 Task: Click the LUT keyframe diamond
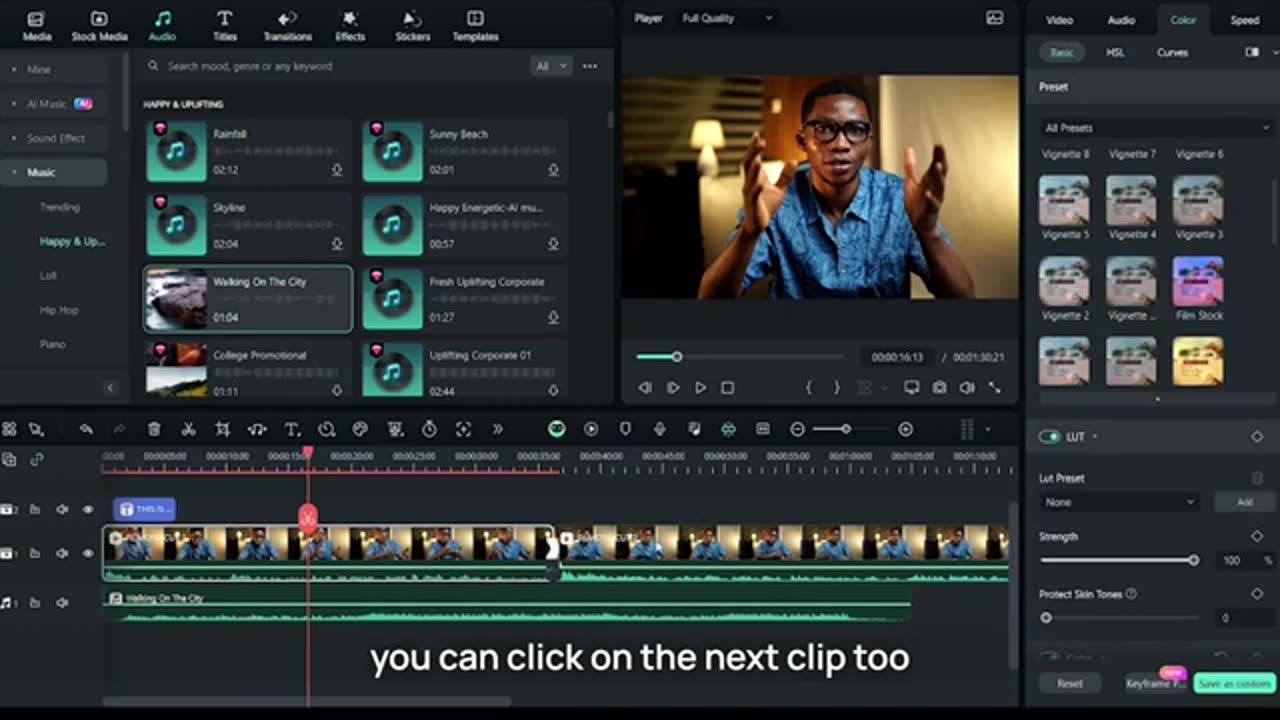(1257, 437)
